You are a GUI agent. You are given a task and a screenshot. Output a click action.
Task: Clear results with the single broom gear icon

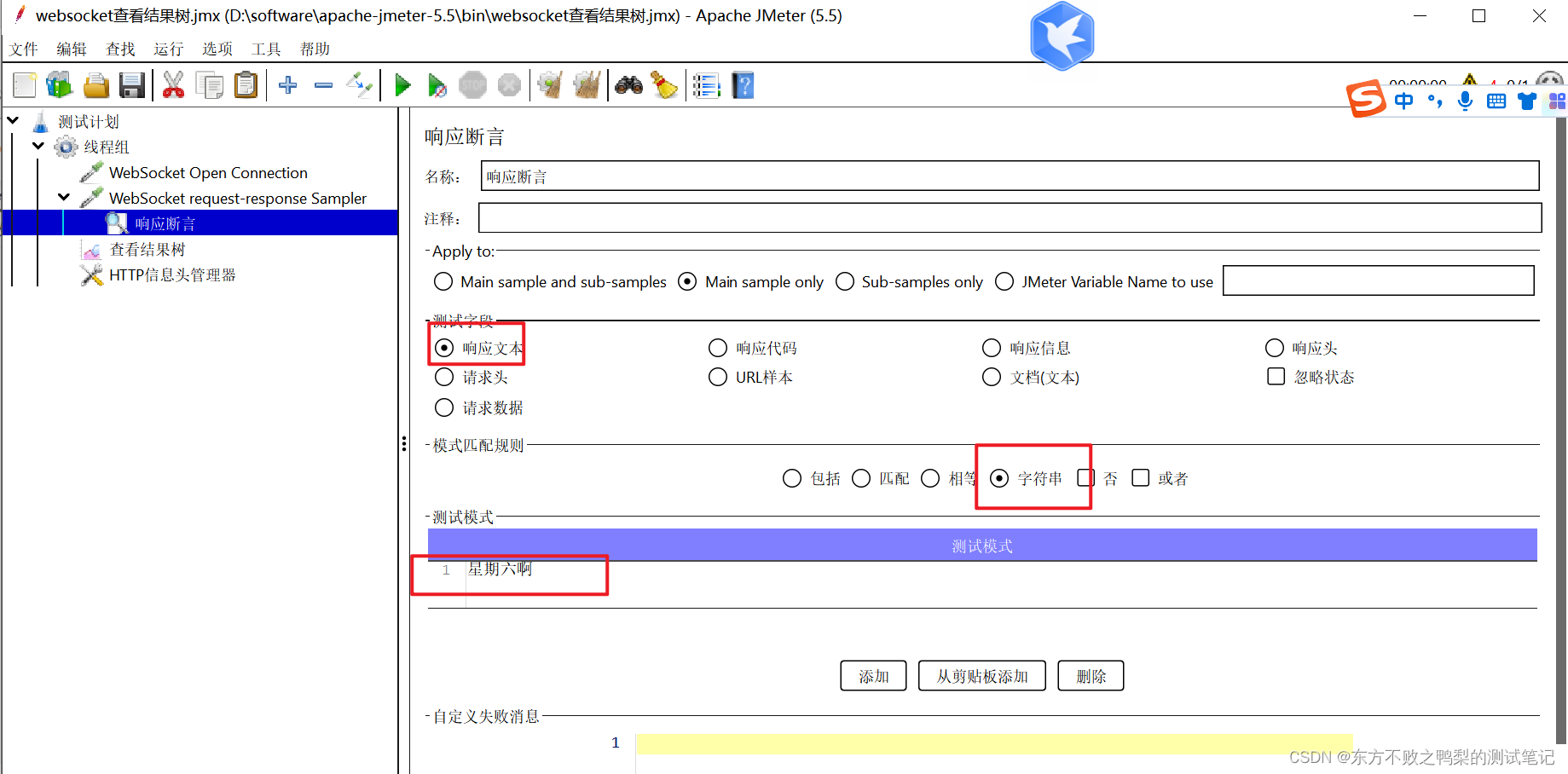(x=550, y=85)
